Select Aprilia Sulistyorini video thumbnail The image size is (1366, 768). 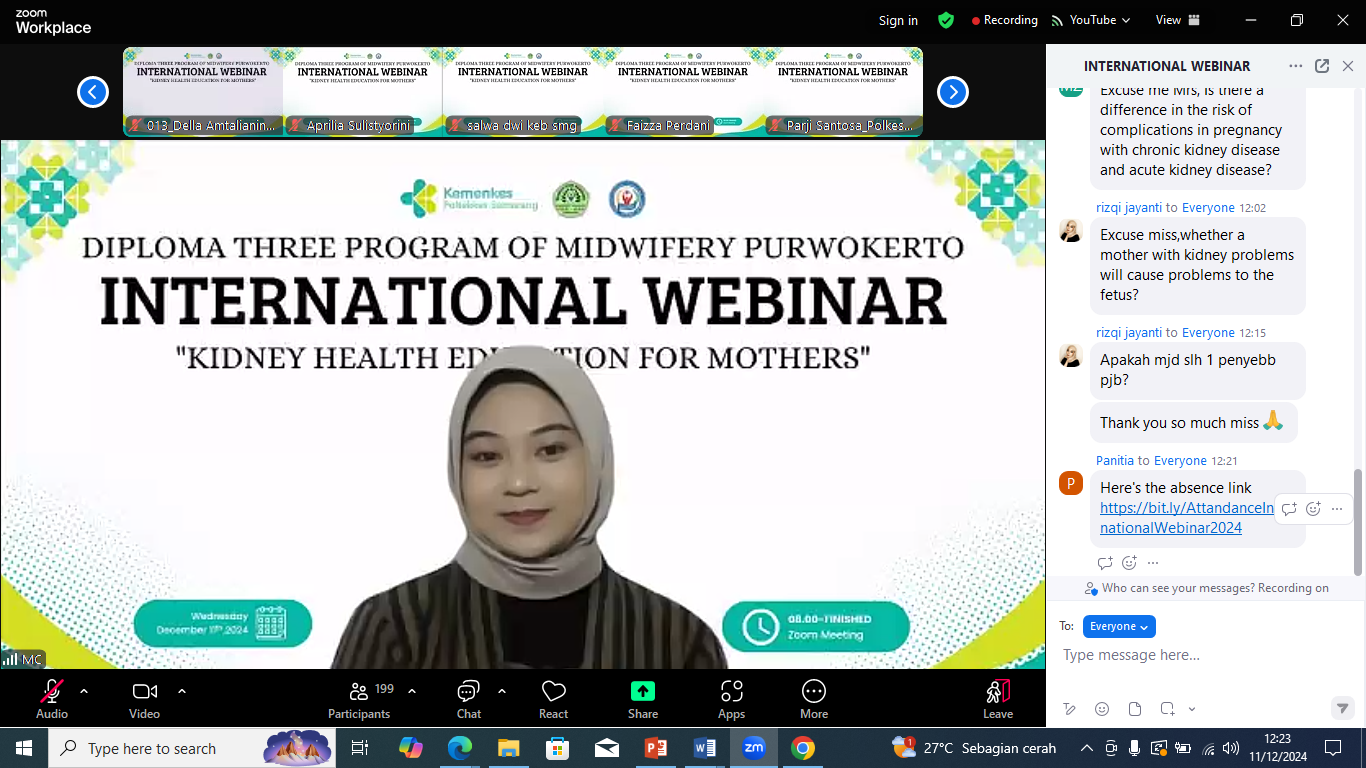(x=363, y=91)
